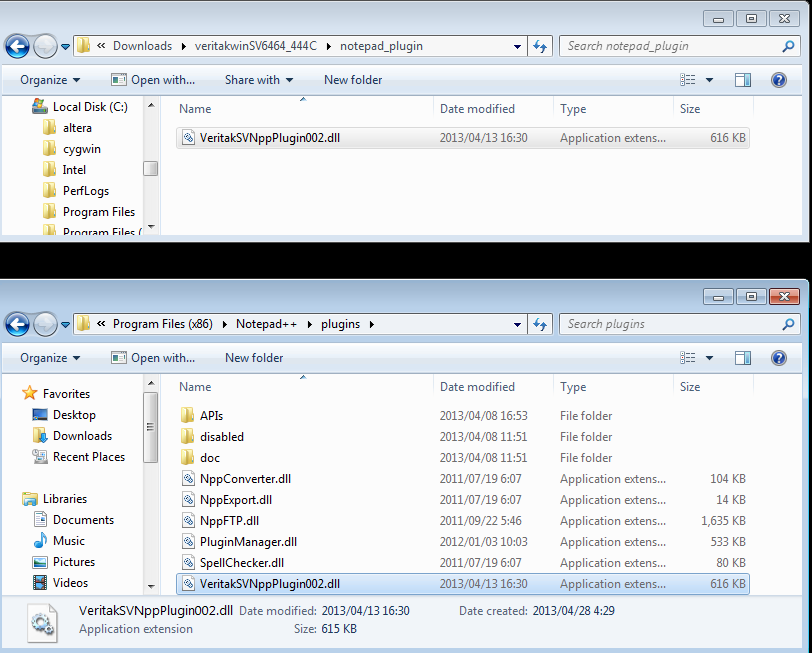Click the top window's navigation scrollbar thumb
Screen dimensions: 812x653
tap(151, 168)
